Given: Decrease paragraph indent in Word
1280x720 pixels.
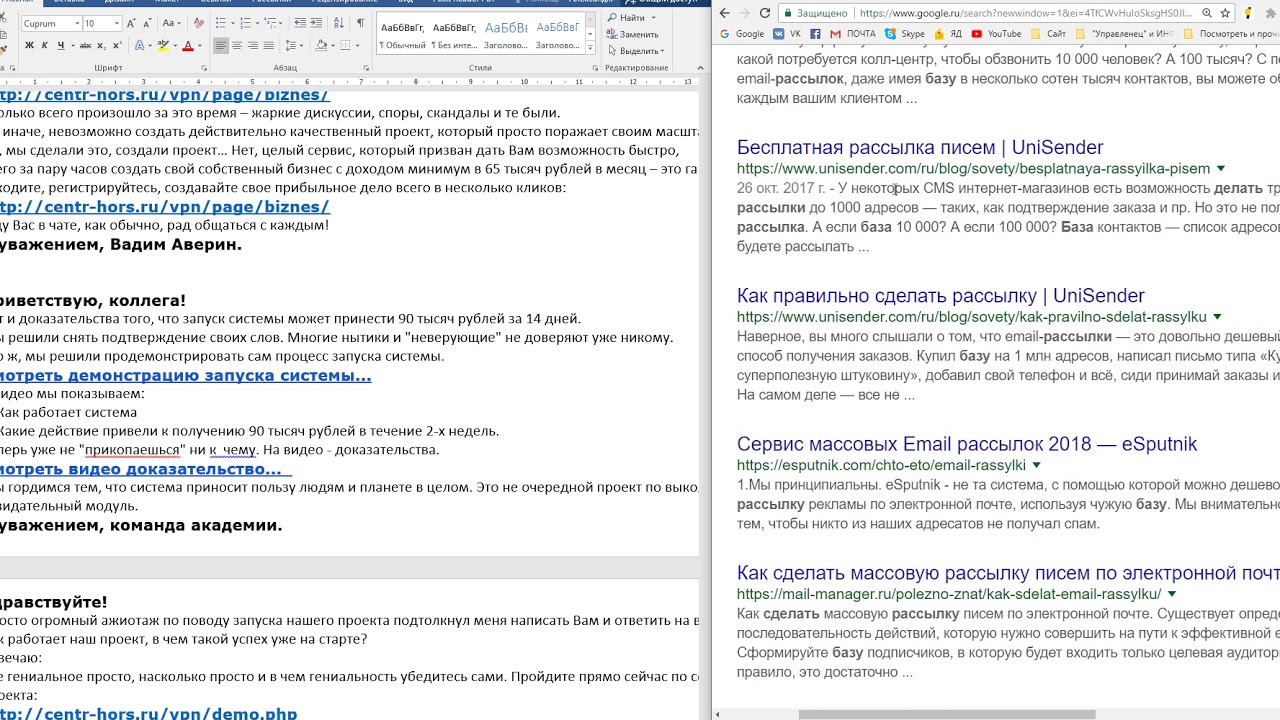Looking at the screenshot, I should (x=300, y=23).
